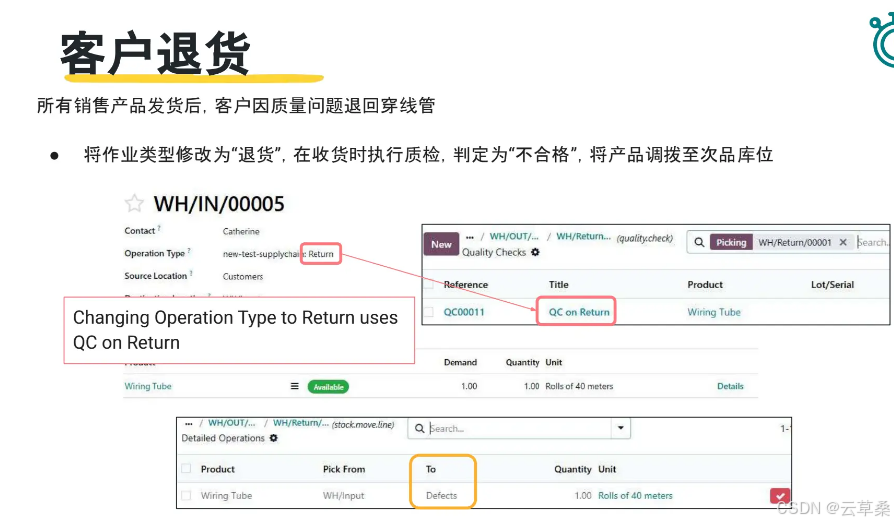Click magnifier icon in Quality Checks search
The height and width of the screenshot is (523, 894).
699,242
